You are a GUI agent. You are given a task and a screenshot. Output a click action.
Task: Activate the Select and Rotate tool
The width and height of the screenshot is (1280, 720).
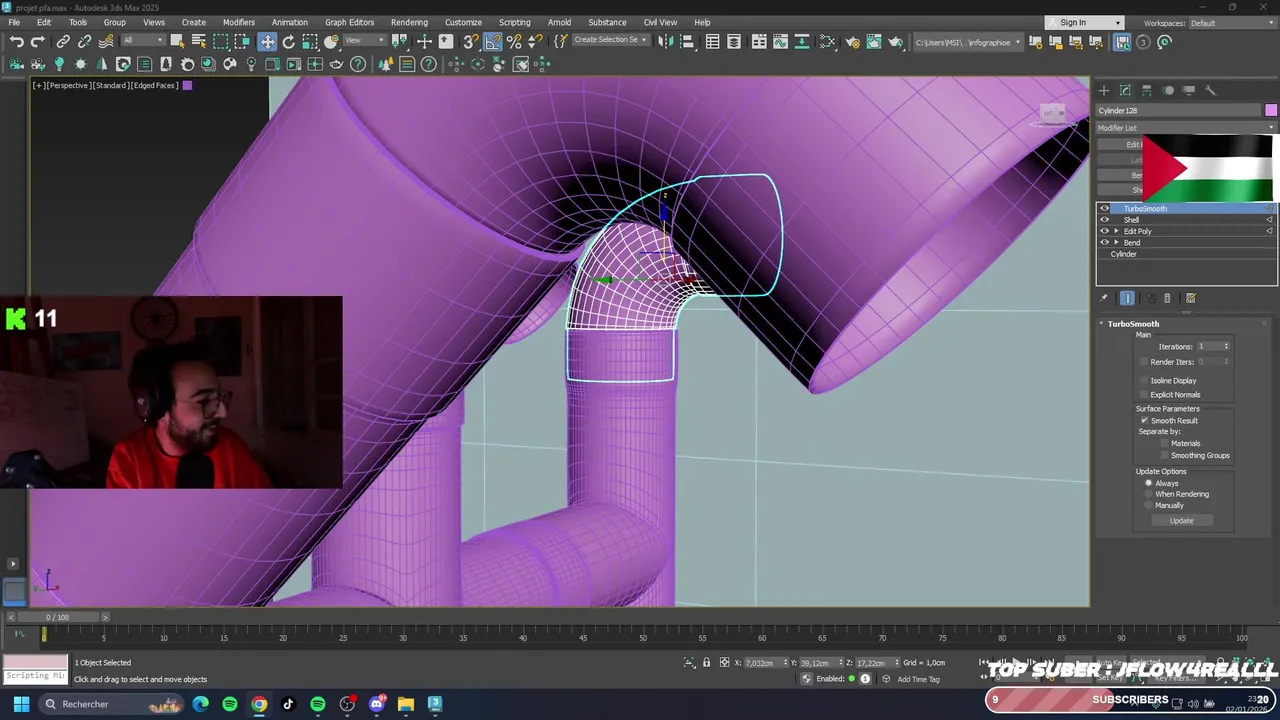pos(288,42)
